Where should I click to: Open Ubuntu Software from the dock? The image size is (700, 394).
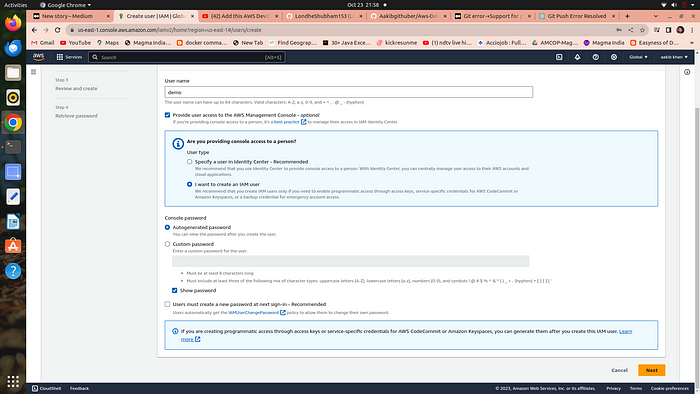coord(13,246)
